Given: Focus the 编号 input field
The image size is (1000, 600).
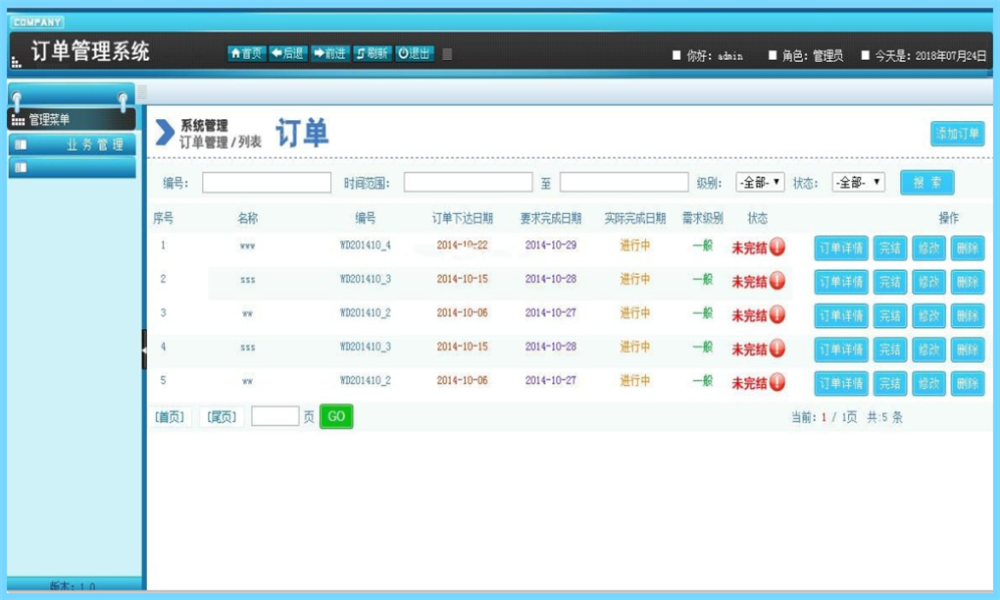Looking at the screenshot, I should [x=267, y=182].
